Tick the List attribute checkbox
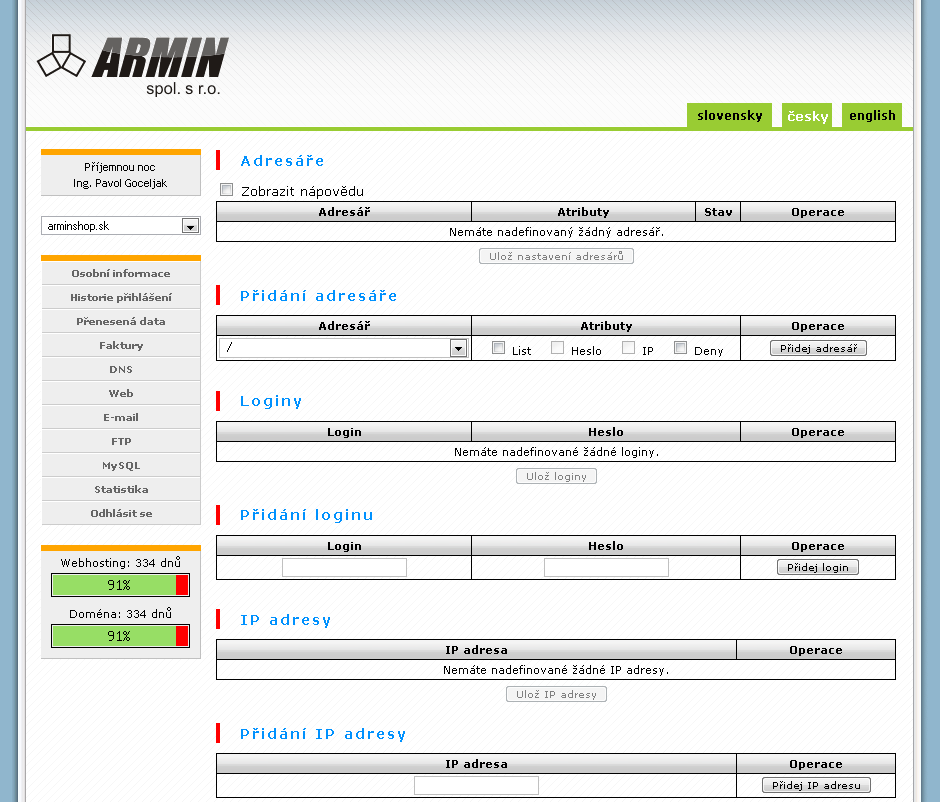The width and height of the screenshot is (940, 802). 498,348
